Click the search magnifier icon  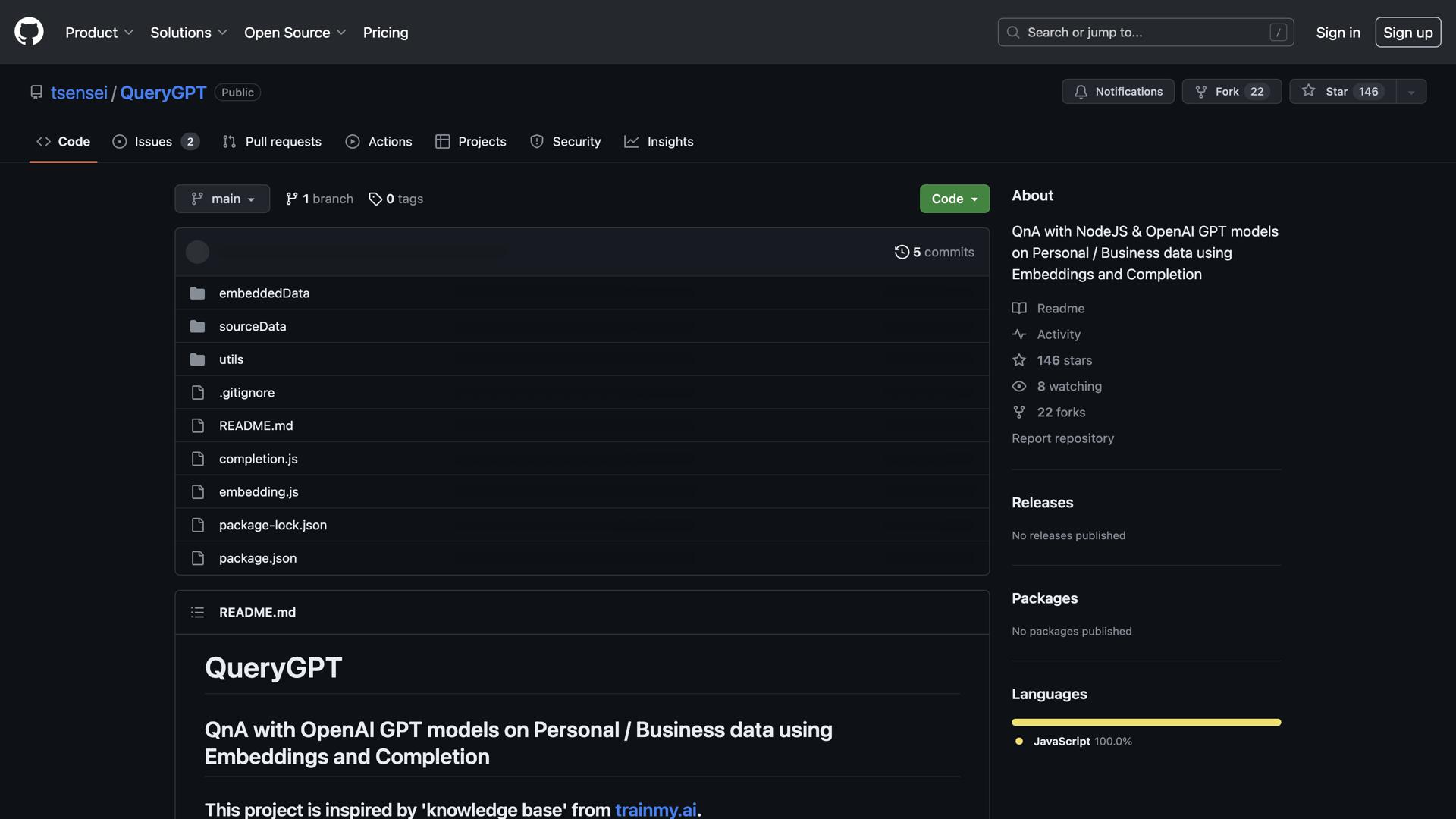click(x=1013, y=32)
